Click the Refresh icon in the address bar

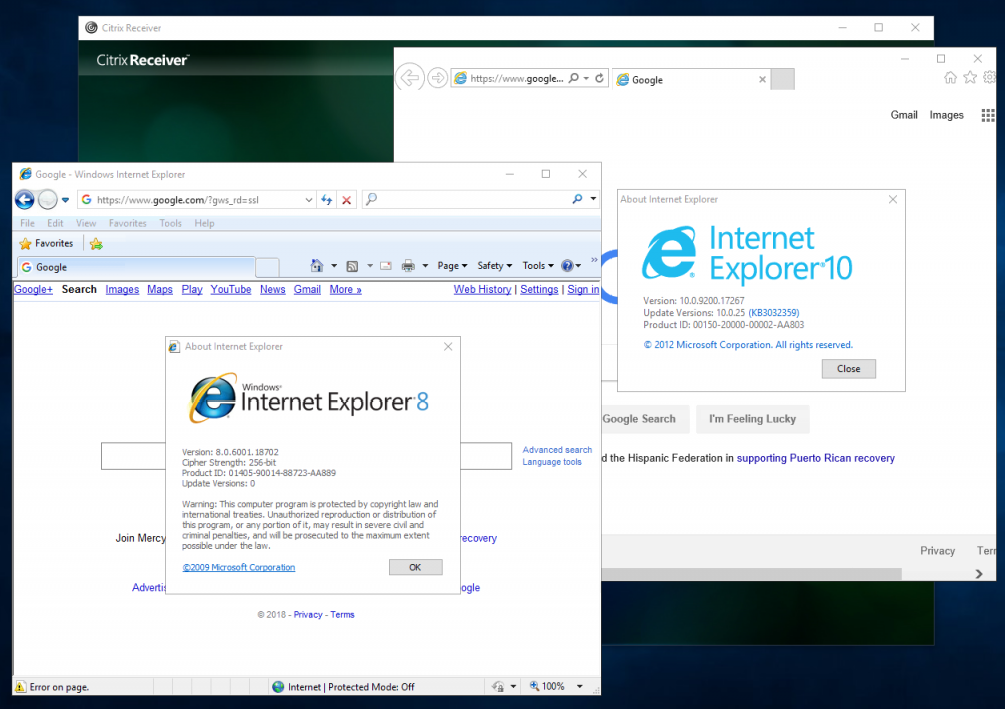point(326,199)
